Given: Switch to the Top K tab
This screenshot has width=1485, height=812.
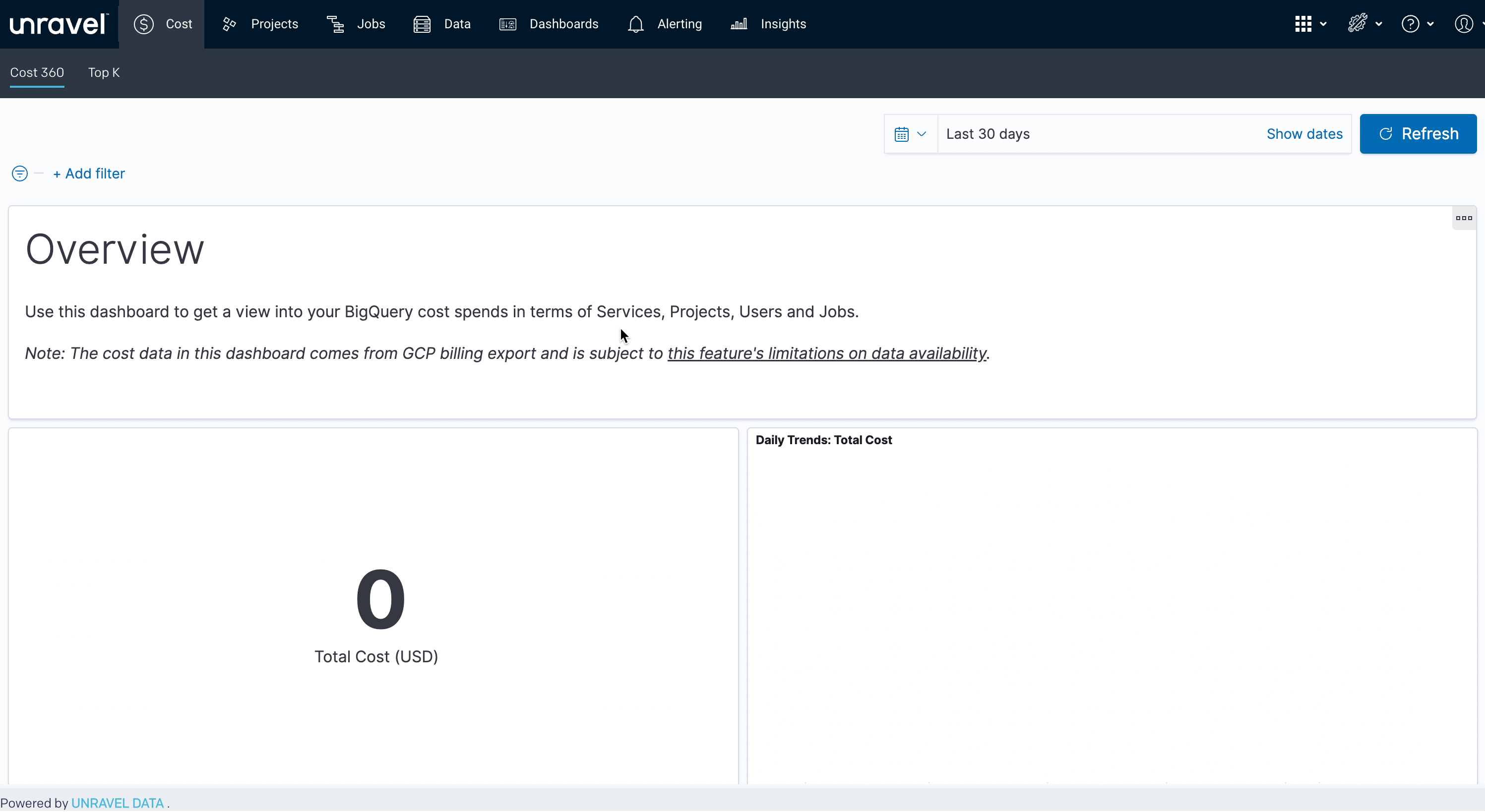Looking at the screenshot, I should click(x=104, y=72).
